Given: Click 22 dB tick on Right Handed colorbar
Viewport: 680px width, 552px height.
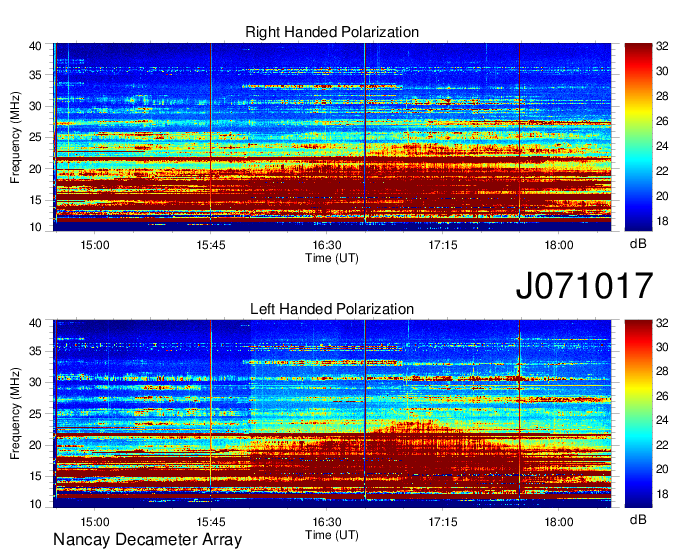Looking at the screenshot, I should [662, 171].
